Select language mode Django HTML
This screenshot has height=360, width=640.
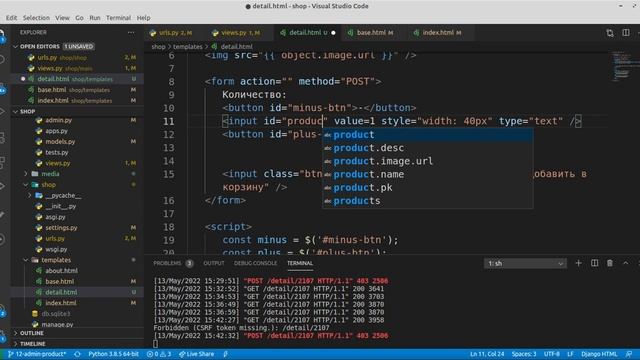(x=599, y=354)
